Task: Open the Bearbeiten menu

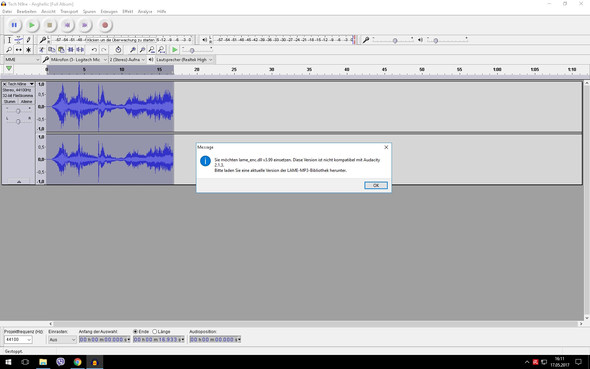Action: 27,12
